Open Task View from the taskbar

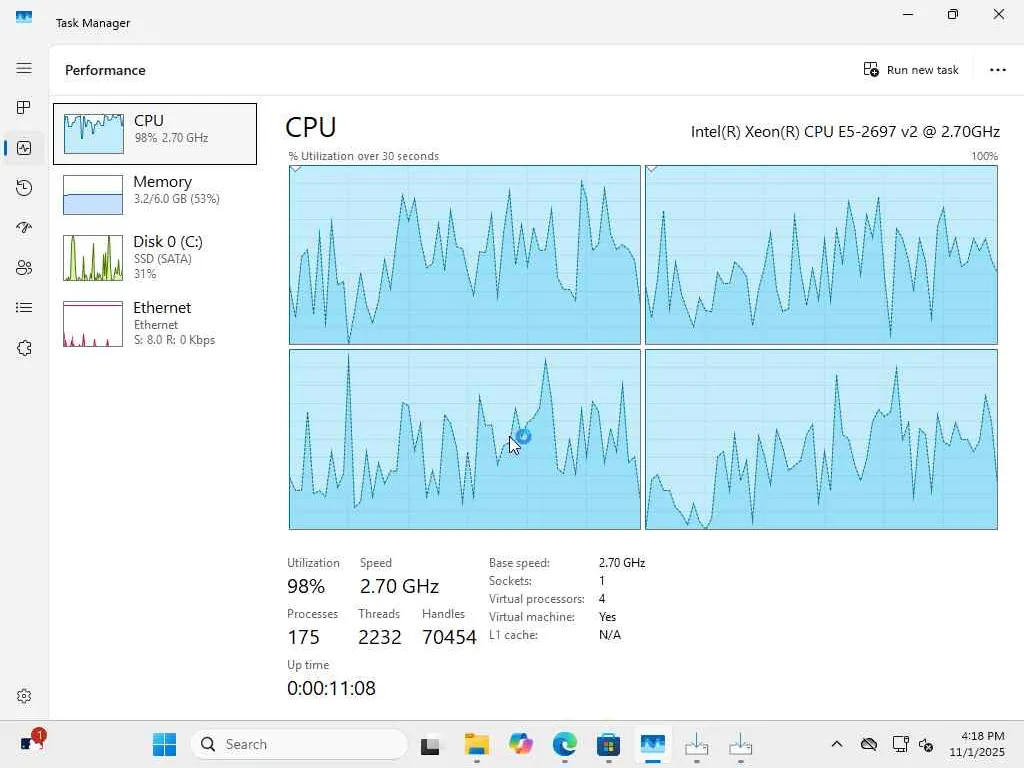point(430,745)
